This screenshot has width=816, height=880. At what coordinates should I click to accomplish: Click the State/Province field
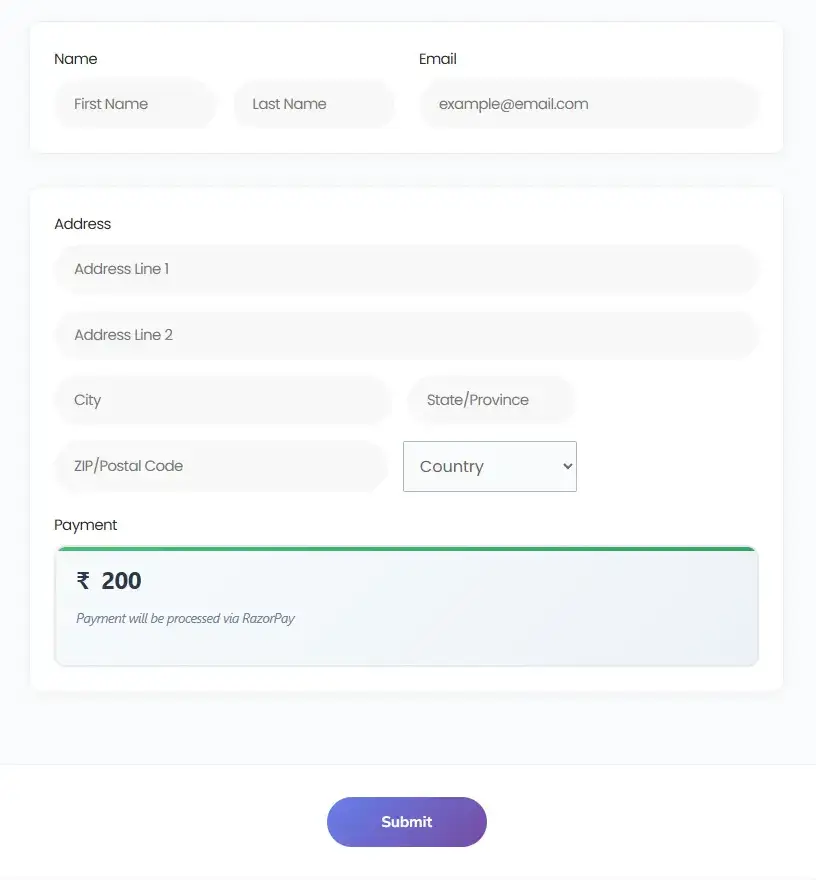(x=490, y=400)
